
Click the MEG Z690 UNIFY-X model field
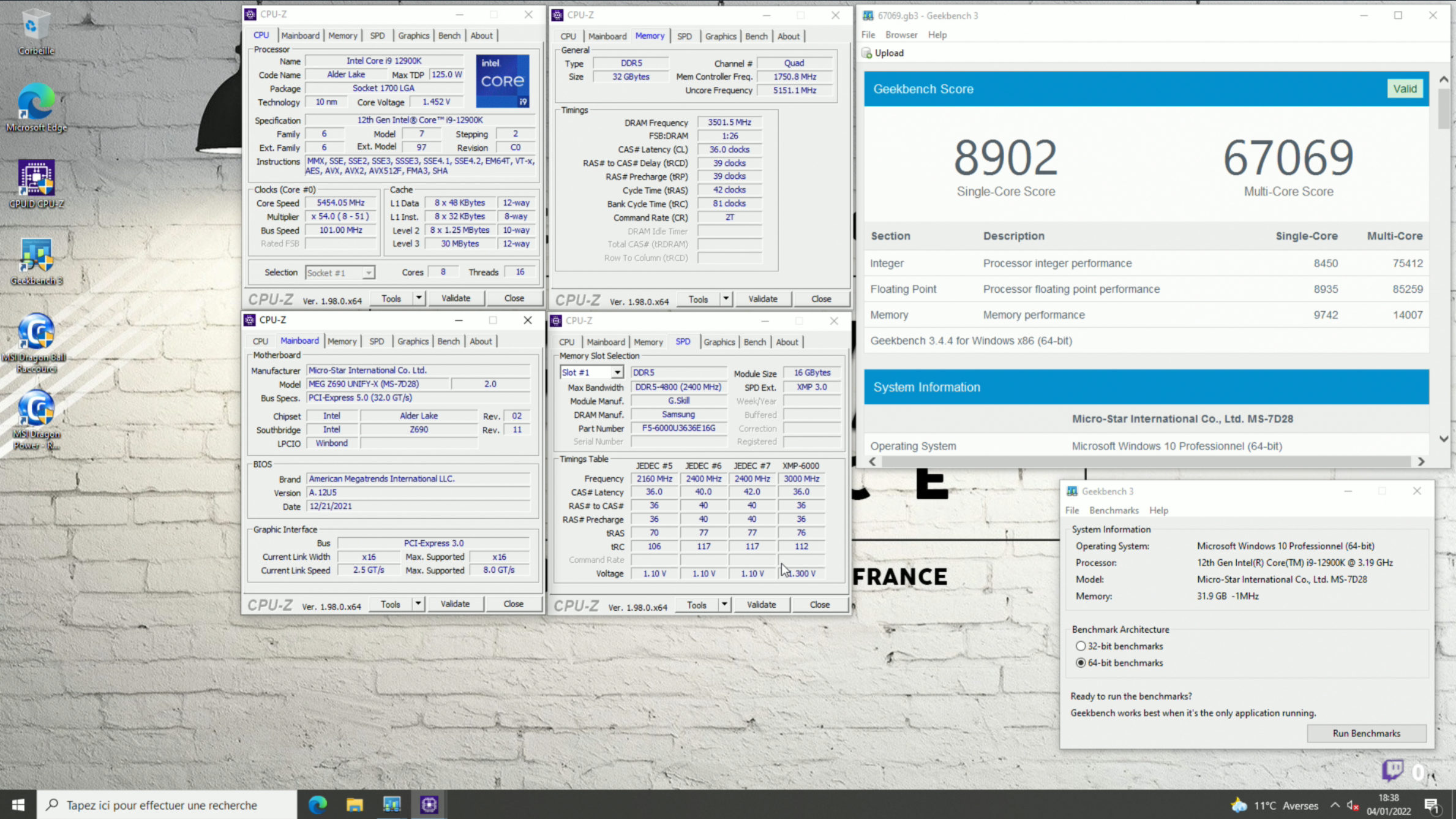tap(378, 384)
